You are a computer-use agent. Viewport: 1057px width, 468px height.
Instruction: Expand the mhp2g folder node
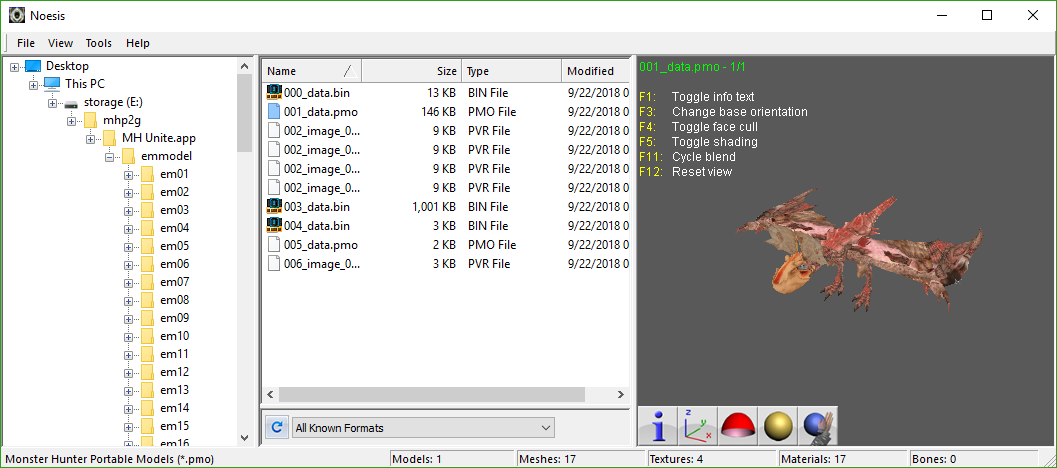pos(71,121)
